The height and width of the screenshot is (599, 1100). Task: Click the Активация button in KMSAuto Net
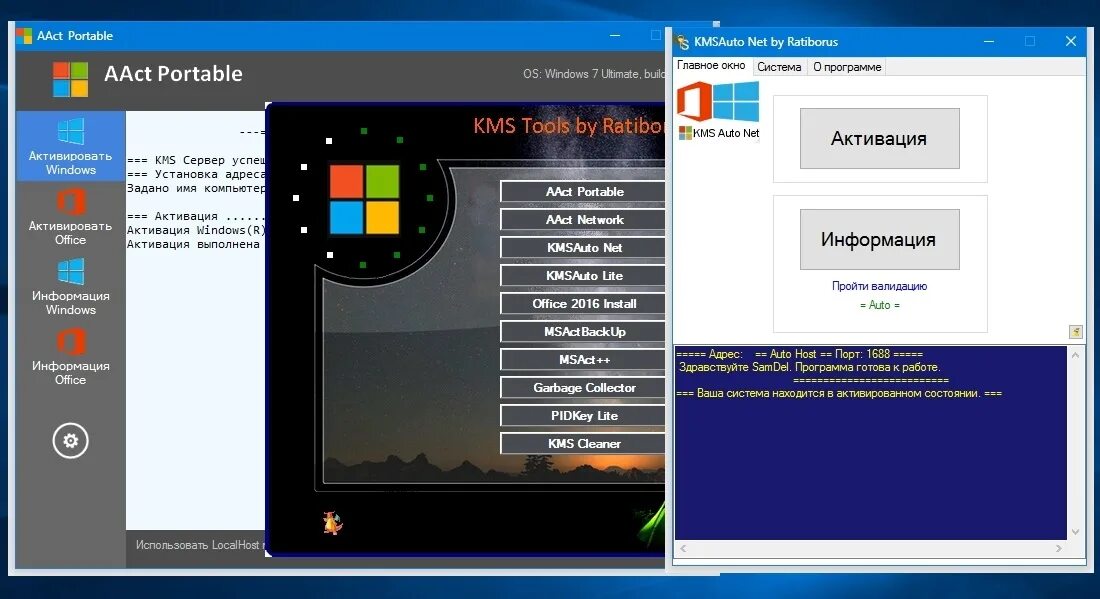[x=880, y=138]
